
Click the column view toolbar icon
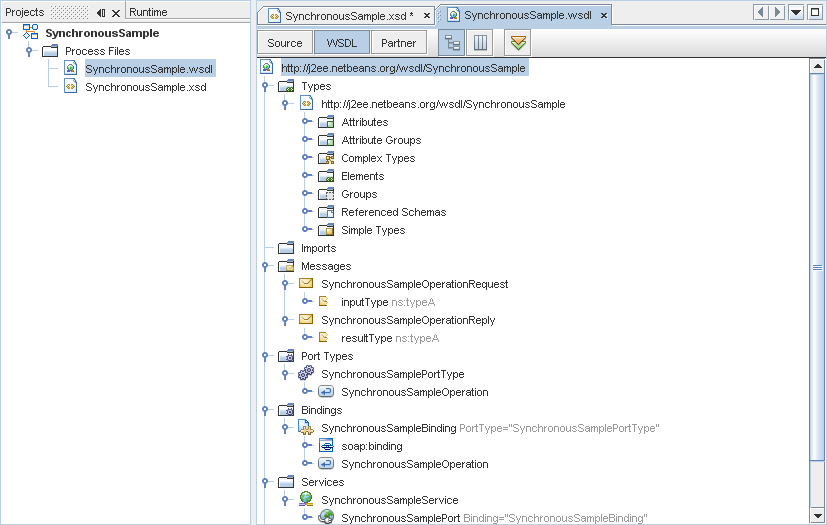[480, 43]
